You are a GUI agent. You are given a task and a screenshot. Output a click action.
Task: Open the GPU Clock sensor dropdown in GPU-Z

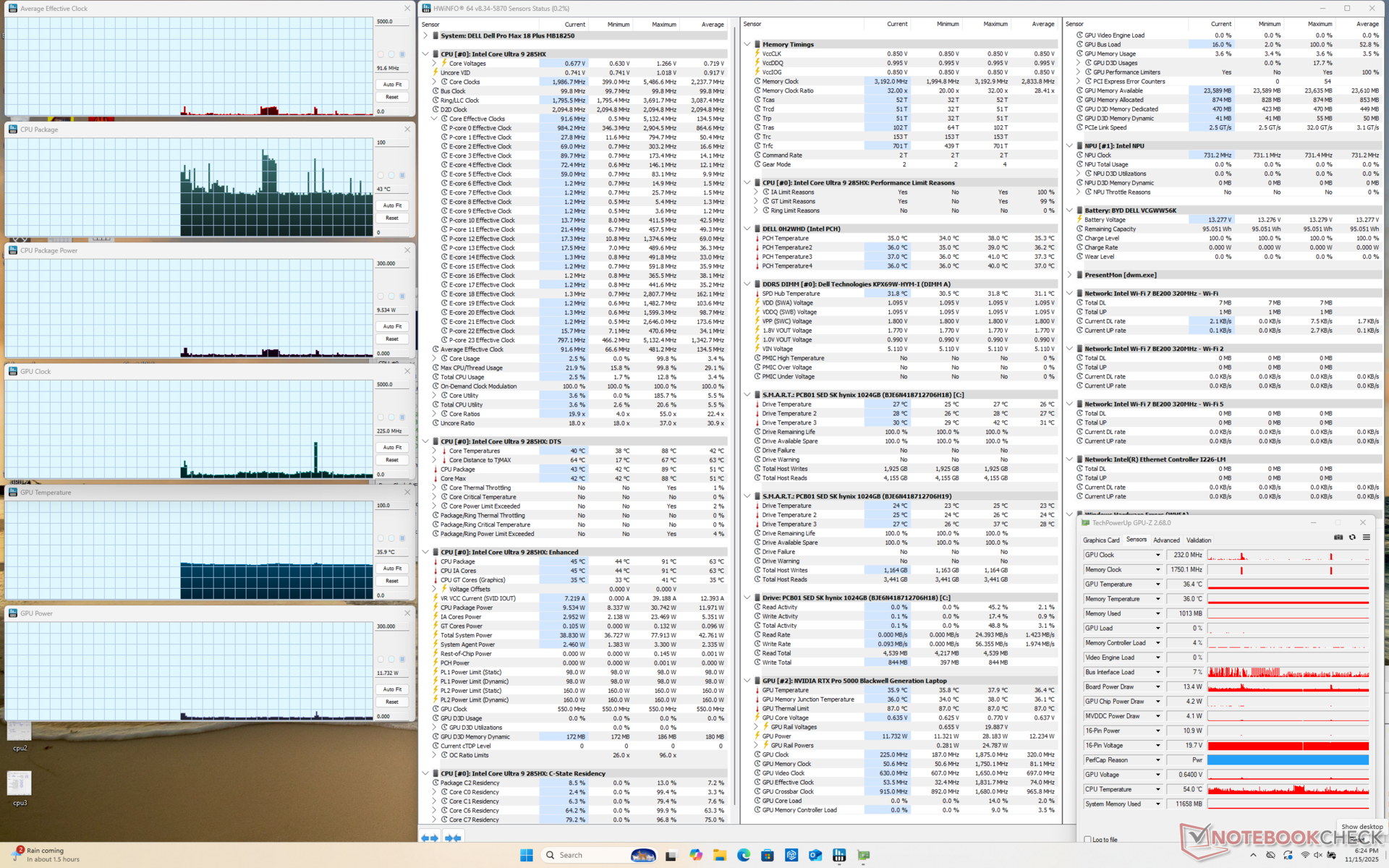coord(1157,555)
